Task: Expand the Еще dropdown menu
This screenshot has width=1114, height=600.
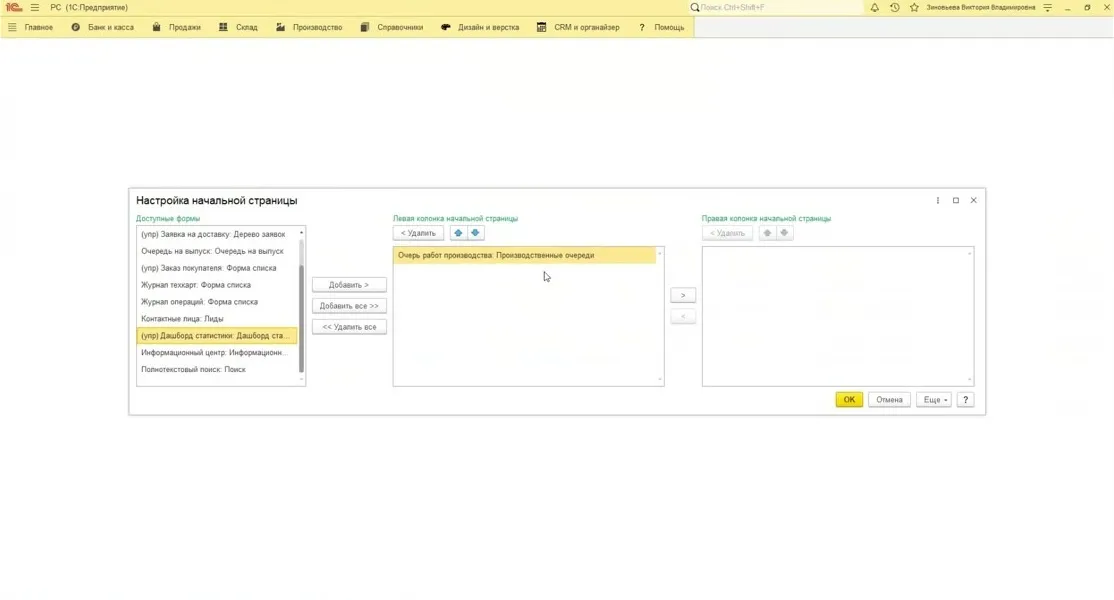Action: click(934, 400)
